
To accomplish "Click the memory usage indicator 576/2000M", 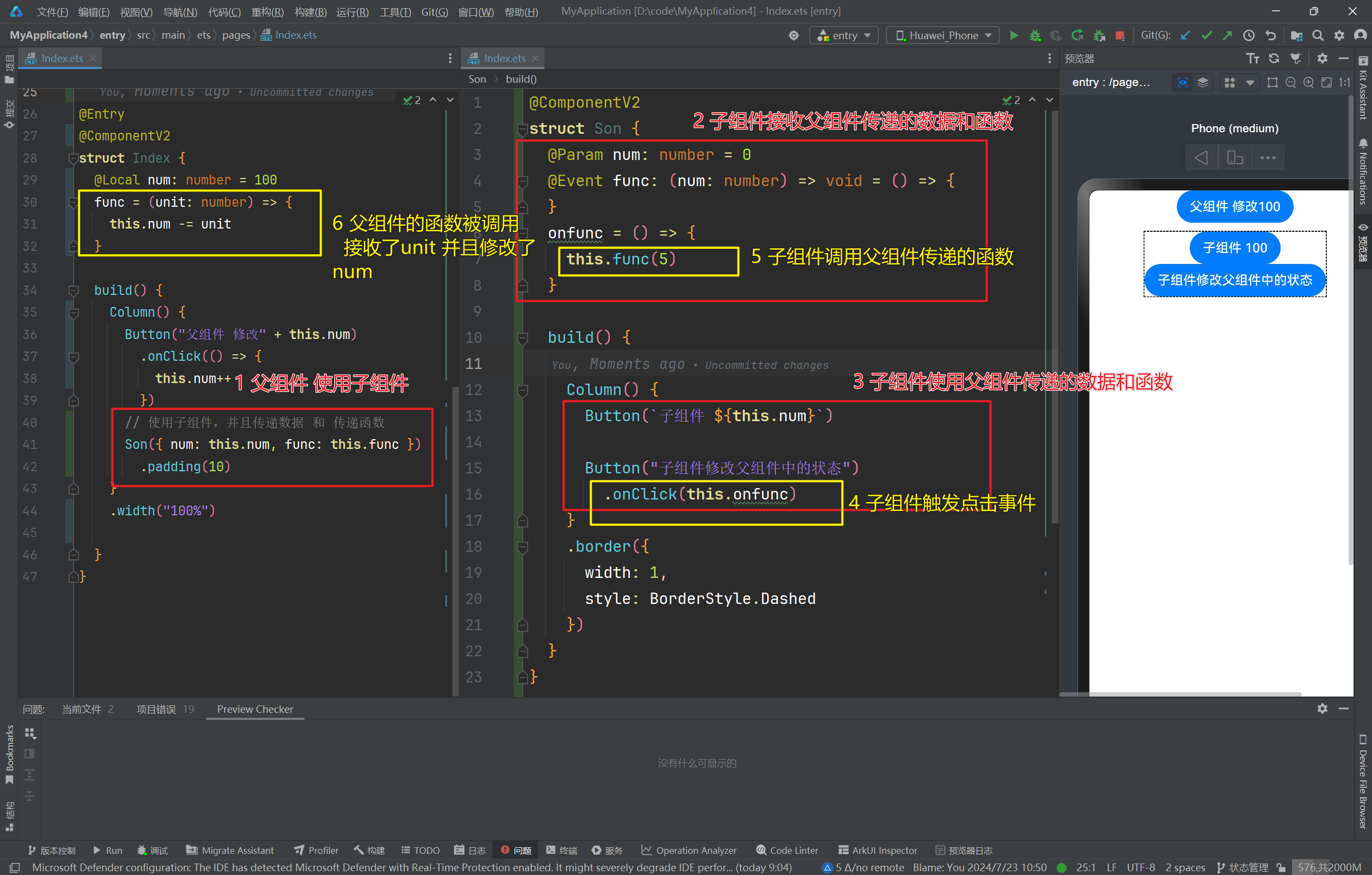I will (x=1328, y=867).
